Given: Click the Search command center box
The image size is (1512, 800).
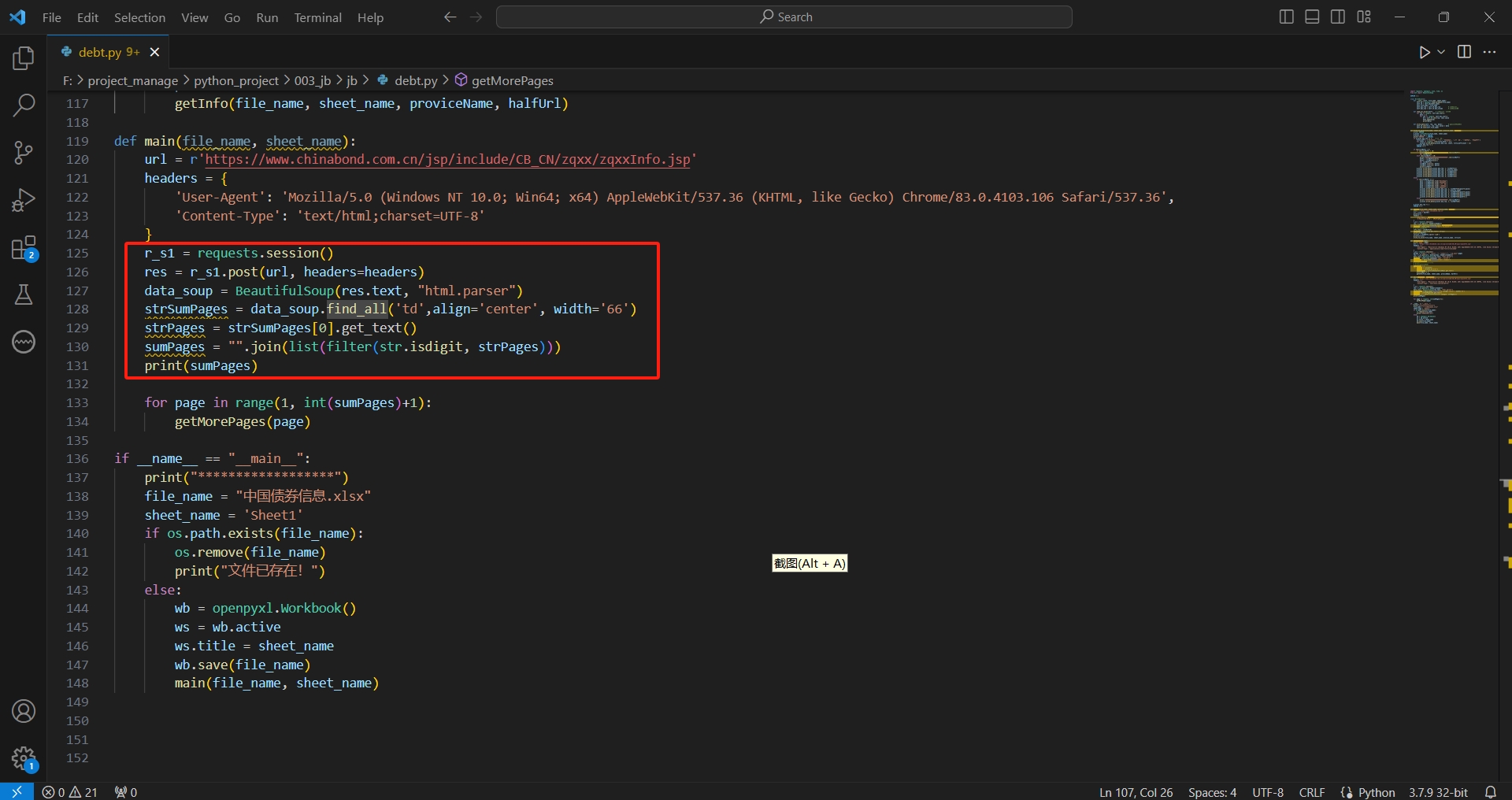Looking at the screenshot, I should (x=784, y=17).
